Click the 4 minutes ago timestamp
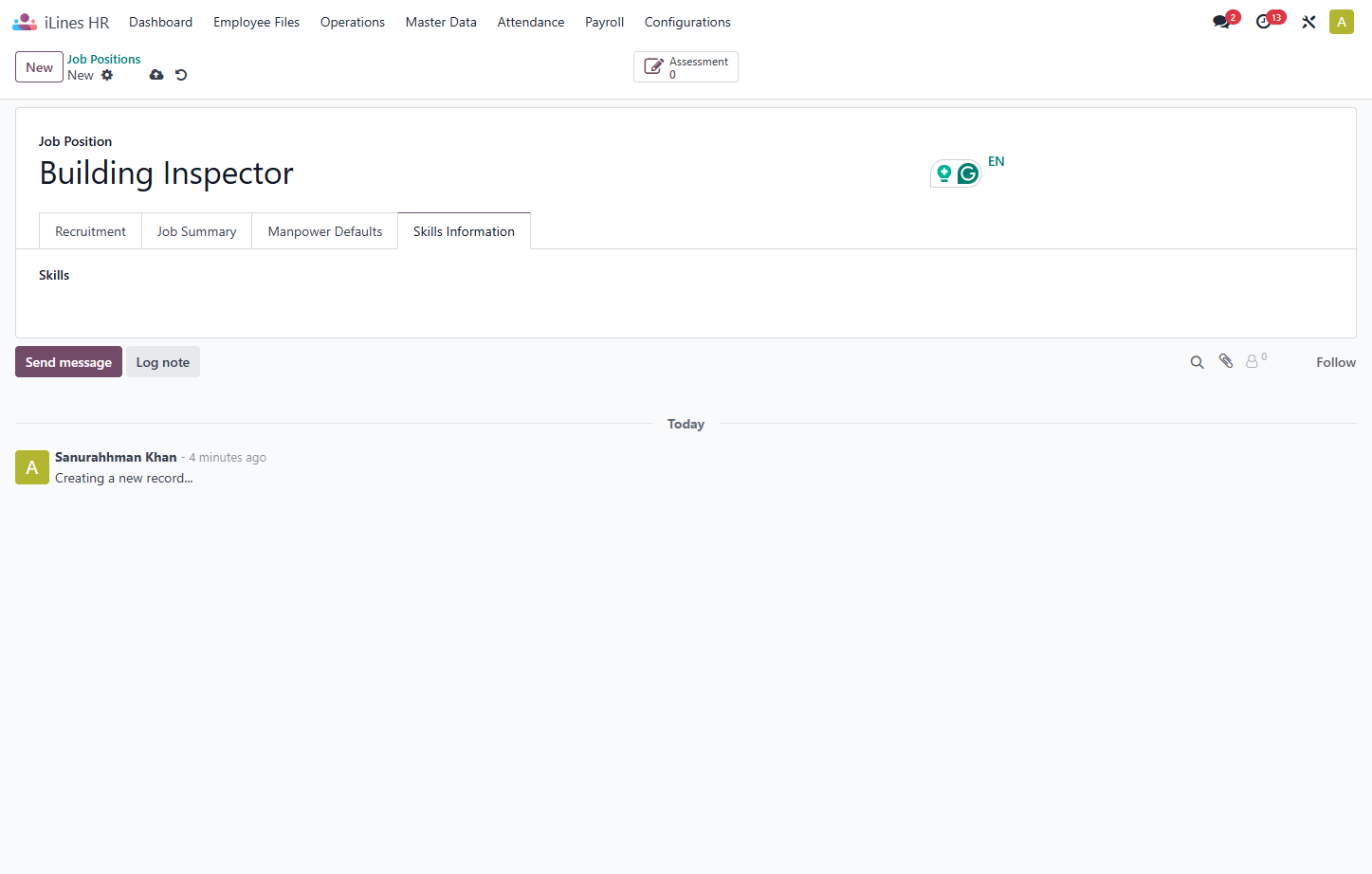Viewport: 1372px width, 874px height. (x=228, y=457)
